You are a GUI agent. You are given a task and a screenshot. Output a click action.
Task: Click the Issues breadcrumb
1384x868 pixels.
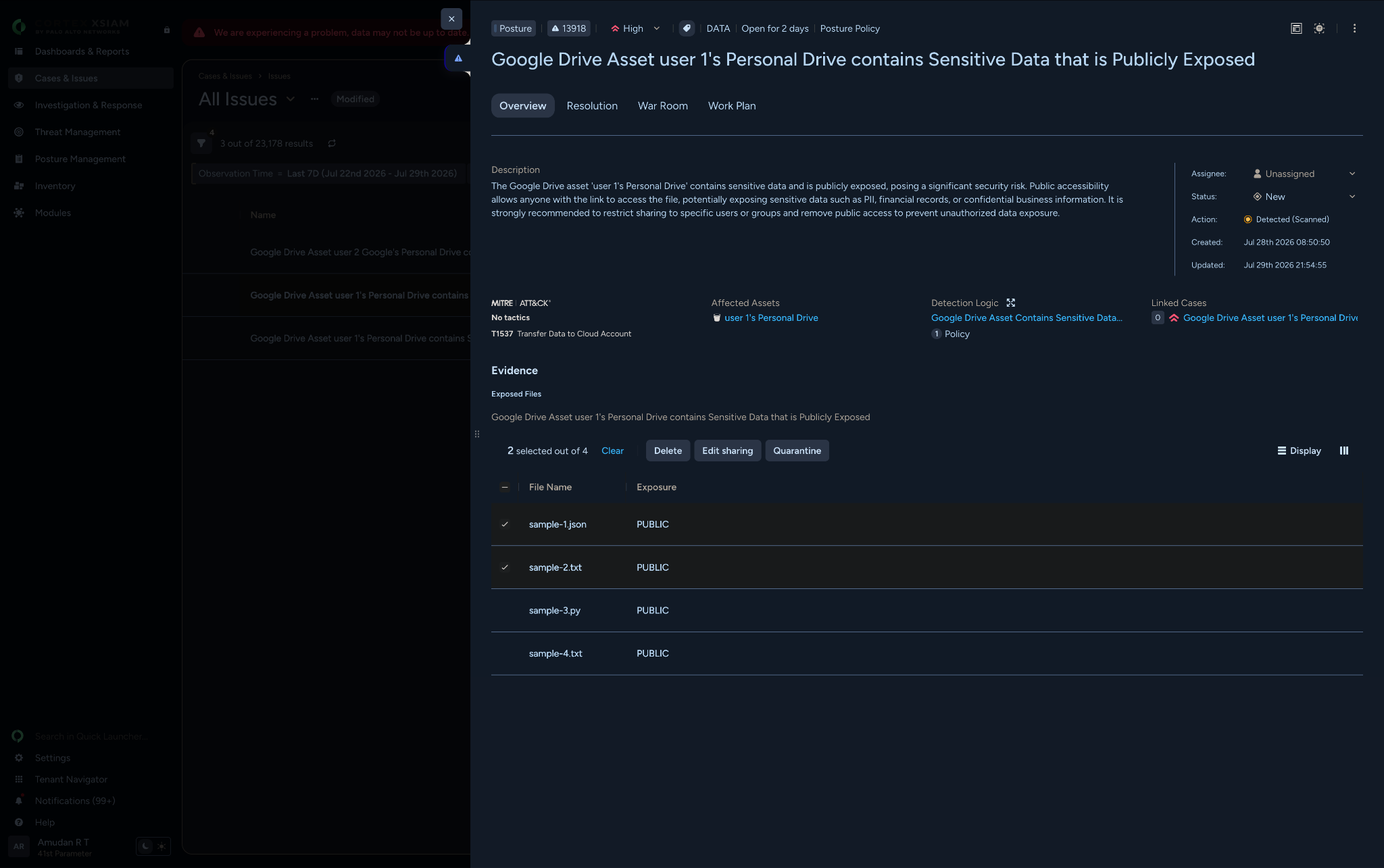point(279,76)
